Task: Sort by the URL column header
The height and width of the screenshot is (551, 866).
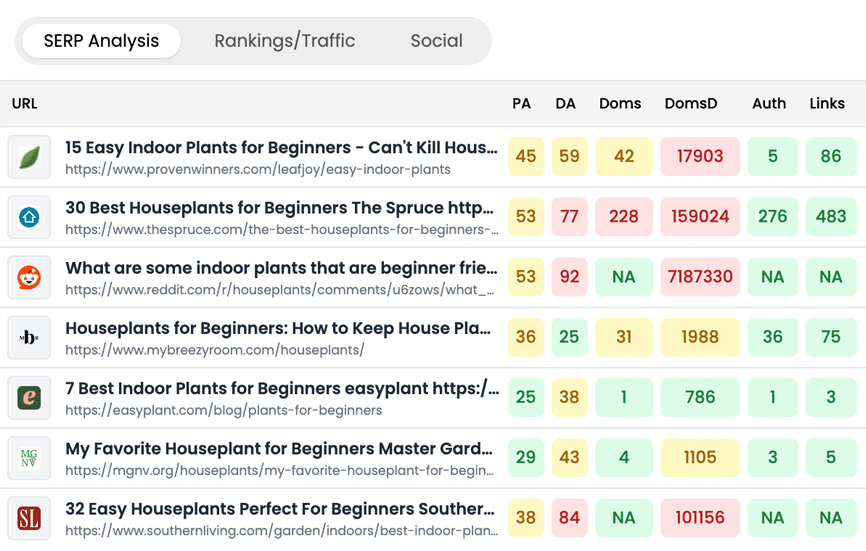Action: pyautogui.click(x=25, y=104)
